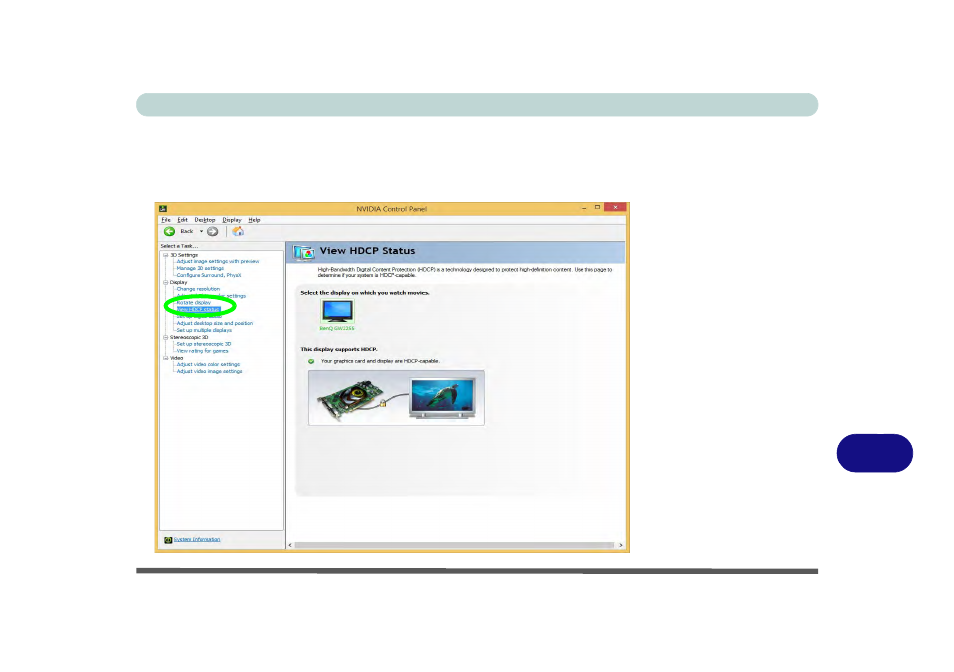The height and width of the screenshot is (672, 954).
Task: Open View rating for games
Action: click(203, 351)
